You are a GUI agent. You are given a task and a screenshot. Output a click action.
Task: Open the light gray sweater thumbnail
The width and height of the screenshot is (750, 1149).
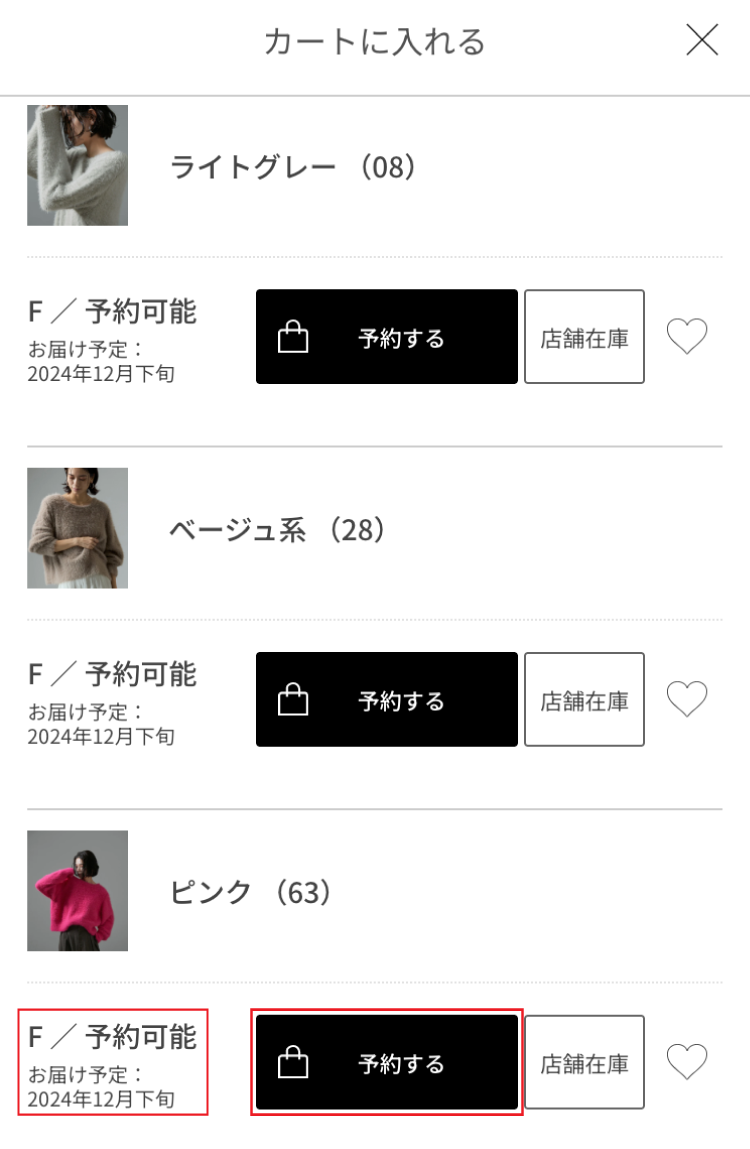coord(77,165)
